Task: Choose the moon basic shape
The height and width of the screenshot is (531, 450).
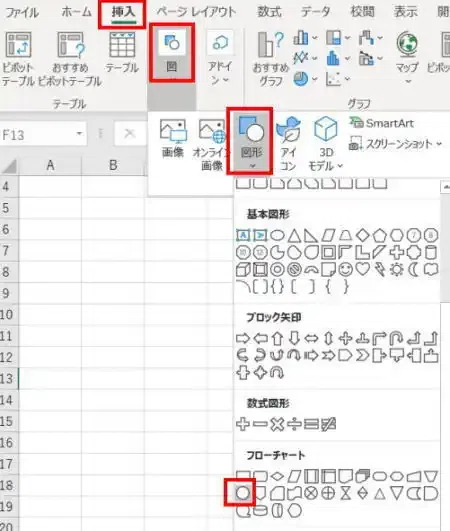Action: click(x=413, y=270)
